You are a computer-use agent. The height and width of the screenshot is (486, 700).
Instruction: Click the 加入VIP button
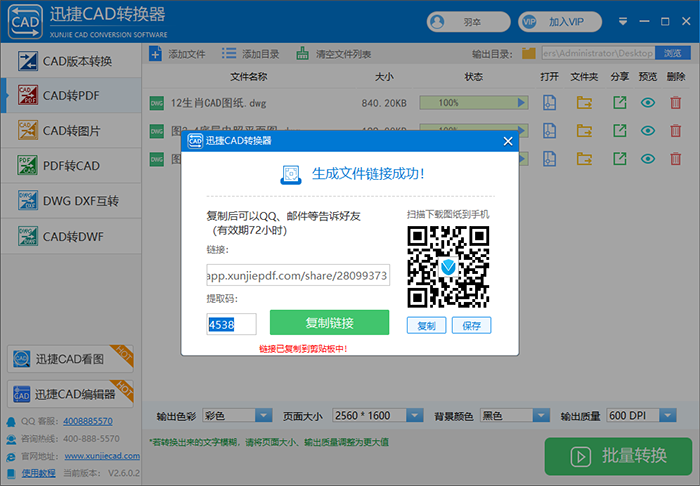click(x=560, y=22)
